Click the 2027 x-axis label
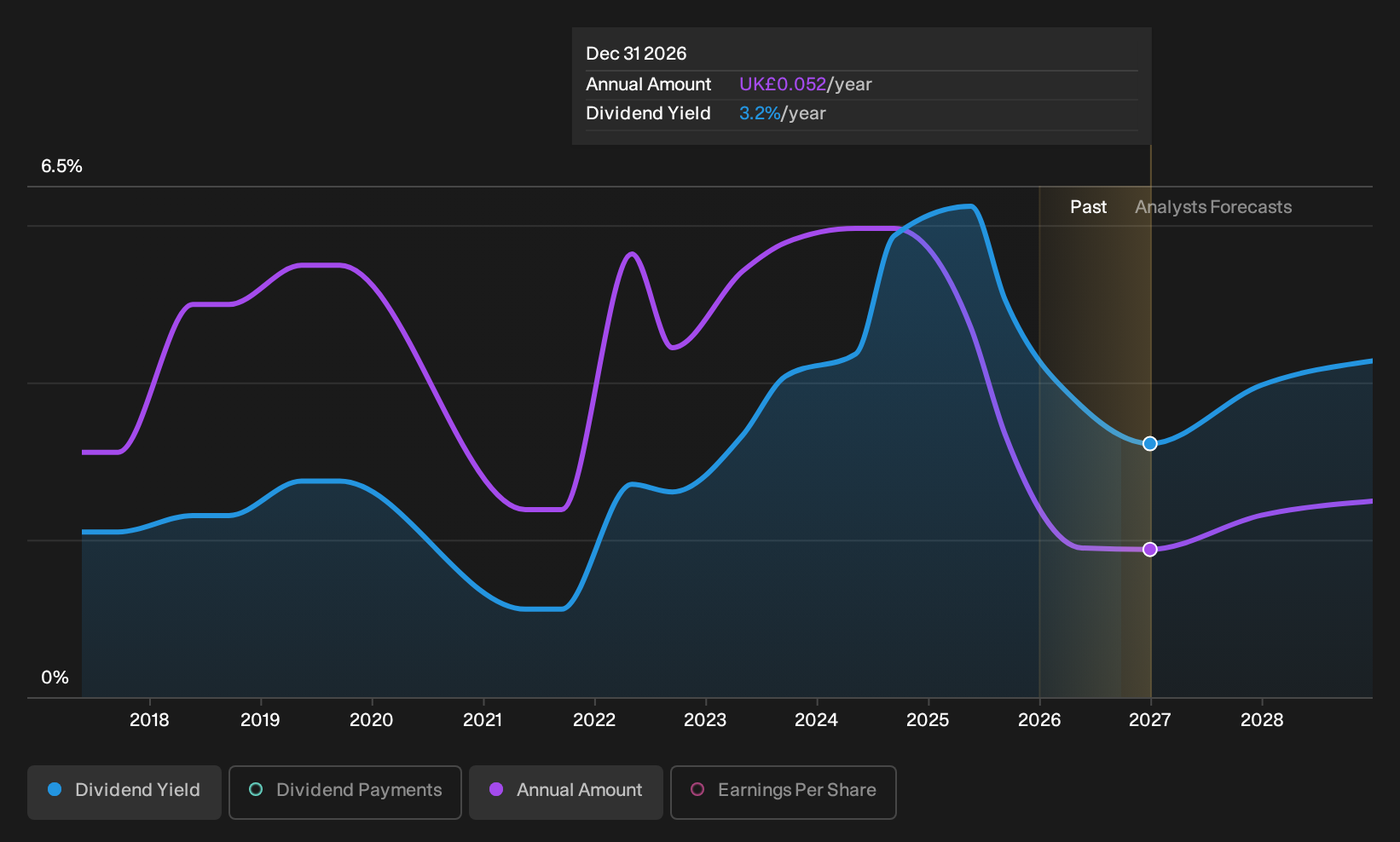The height and width of the screenshot is (842, 1400). [x=1150, y=720]
